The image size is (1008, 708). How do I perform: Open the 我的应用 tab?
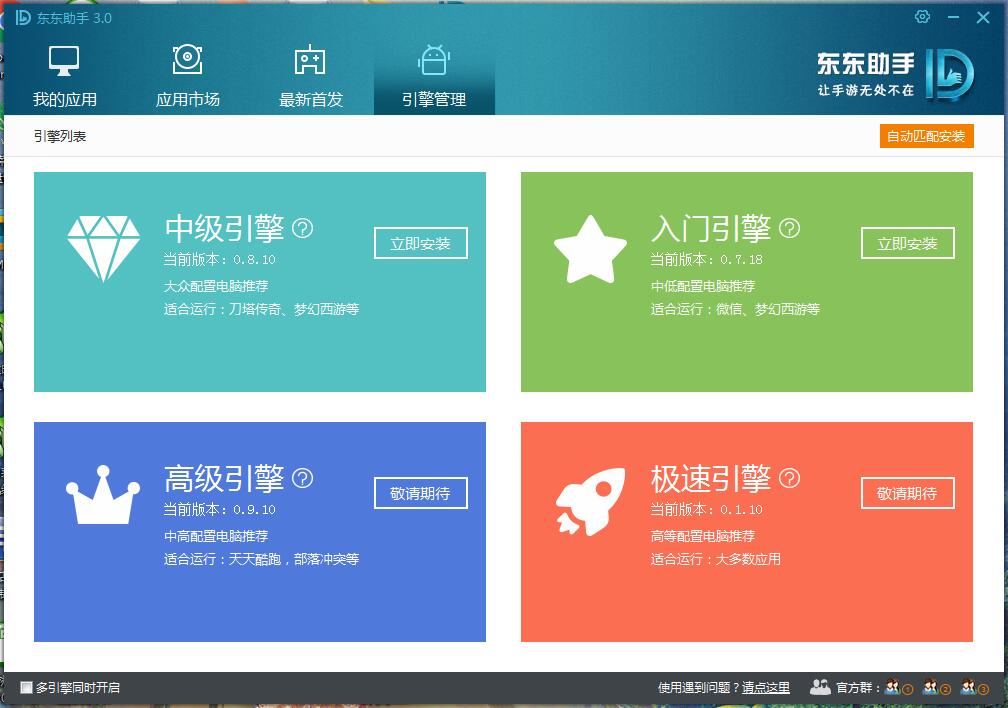coord(64,76)
